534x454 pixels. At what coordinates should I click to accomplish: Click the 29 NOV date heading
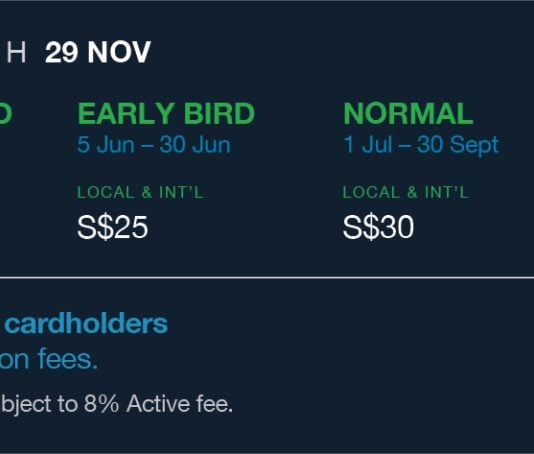tap(98, 52)
